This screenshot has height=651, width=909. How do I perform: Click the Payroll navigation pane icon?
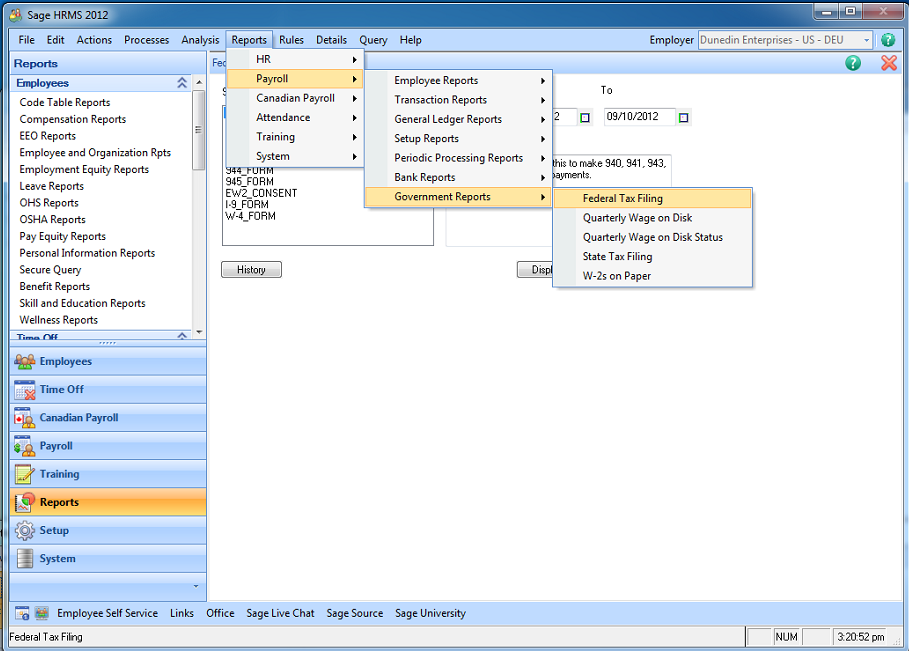pos(25,446)
